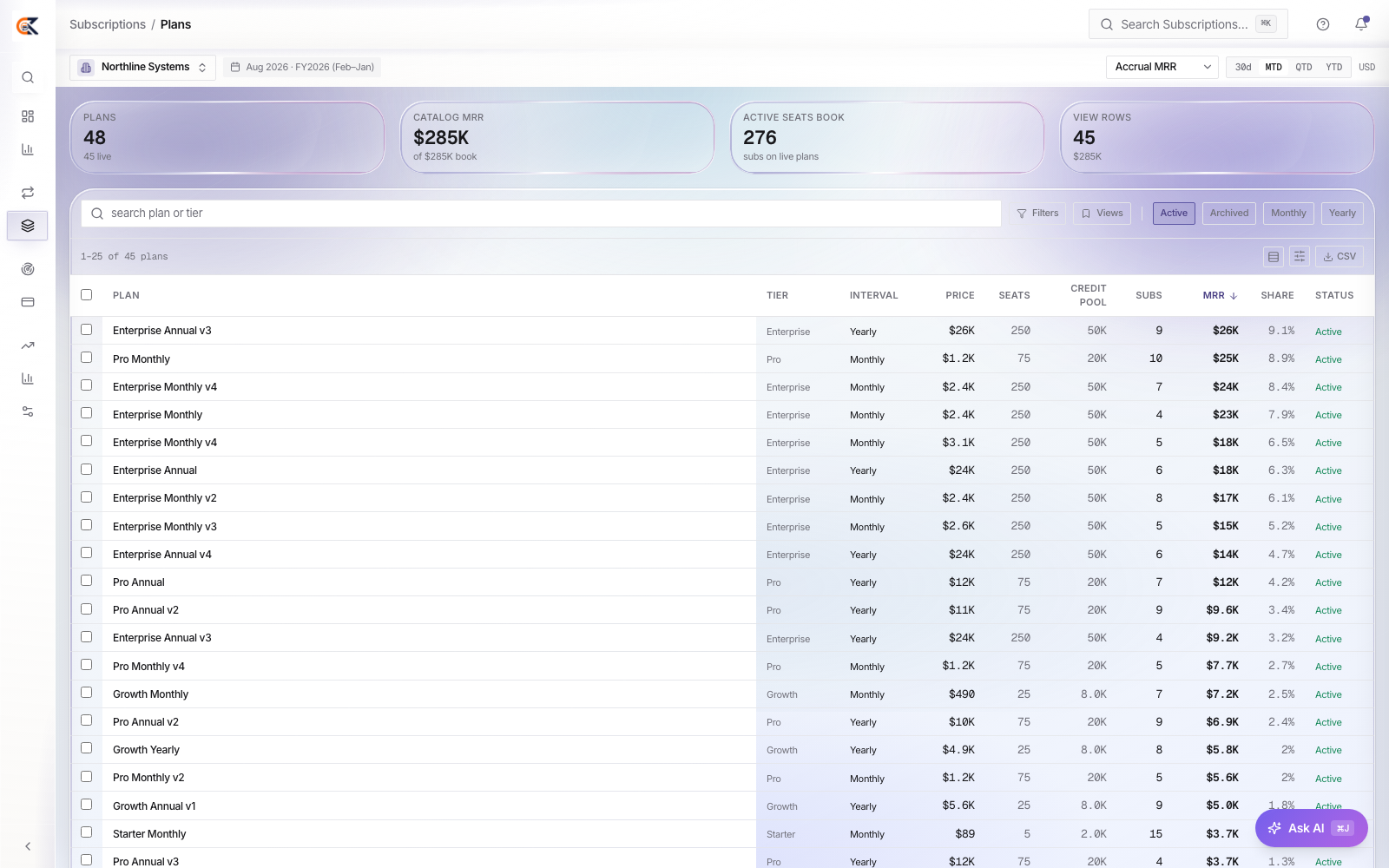The width and height of the screenshot is (1389, 868).
Task: Open the Filters button
Action: click(1038, 214)
